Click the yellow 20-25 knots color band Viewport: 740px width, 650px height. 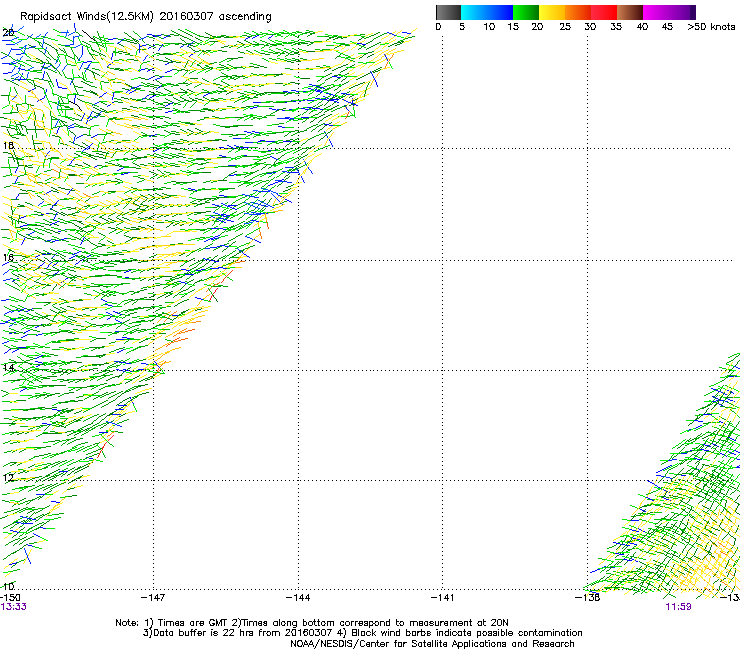pyautogui.click(x=552, y=12)
